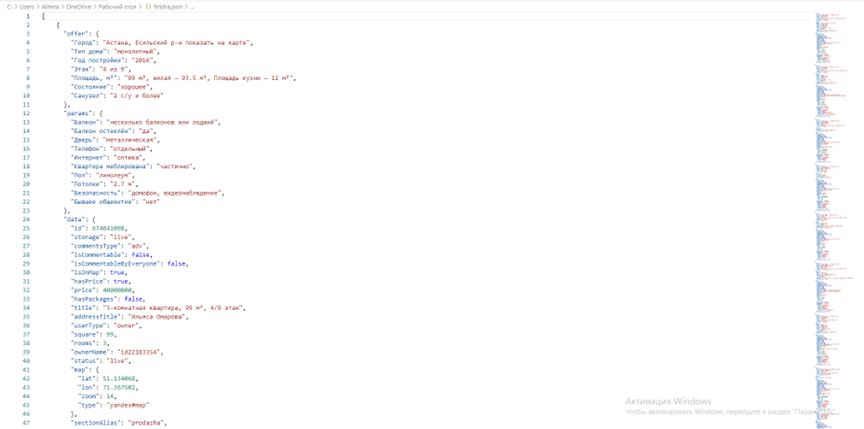Click the "металлическая" value

(x=130, y=139)
